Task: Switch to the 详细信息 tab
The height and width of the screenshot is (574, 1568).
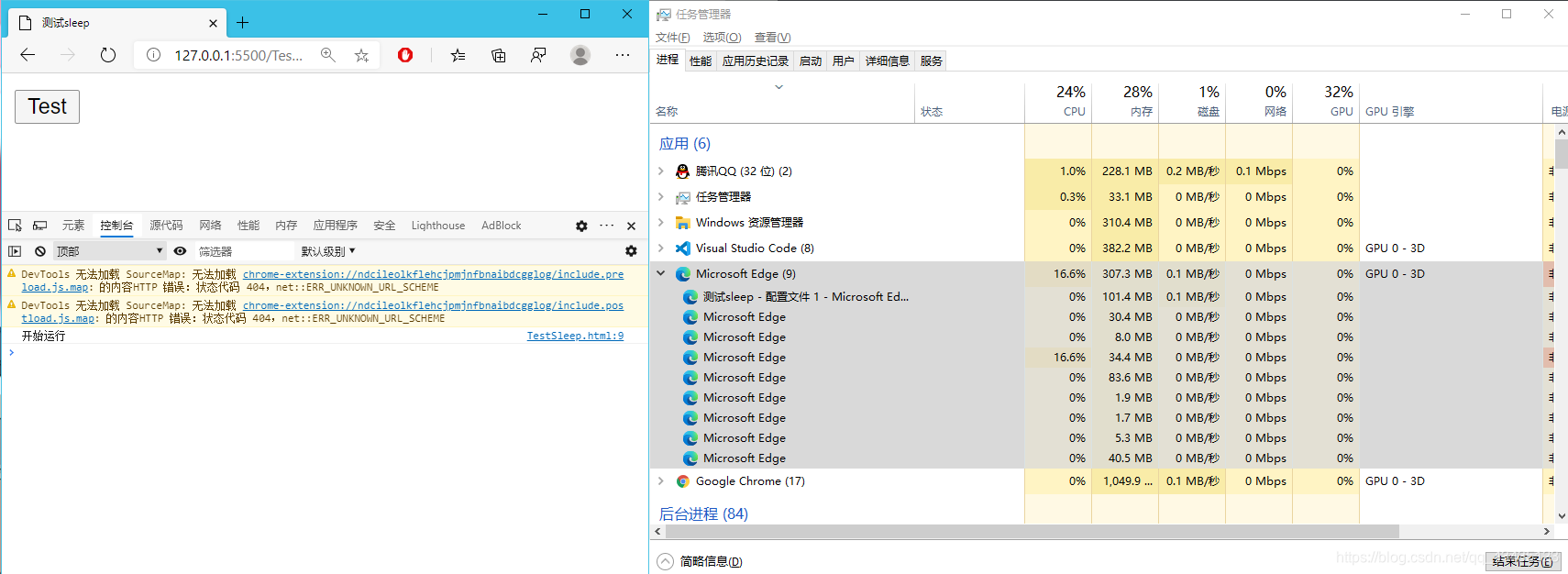Action: pyautogui.click(x=888, y=61)
